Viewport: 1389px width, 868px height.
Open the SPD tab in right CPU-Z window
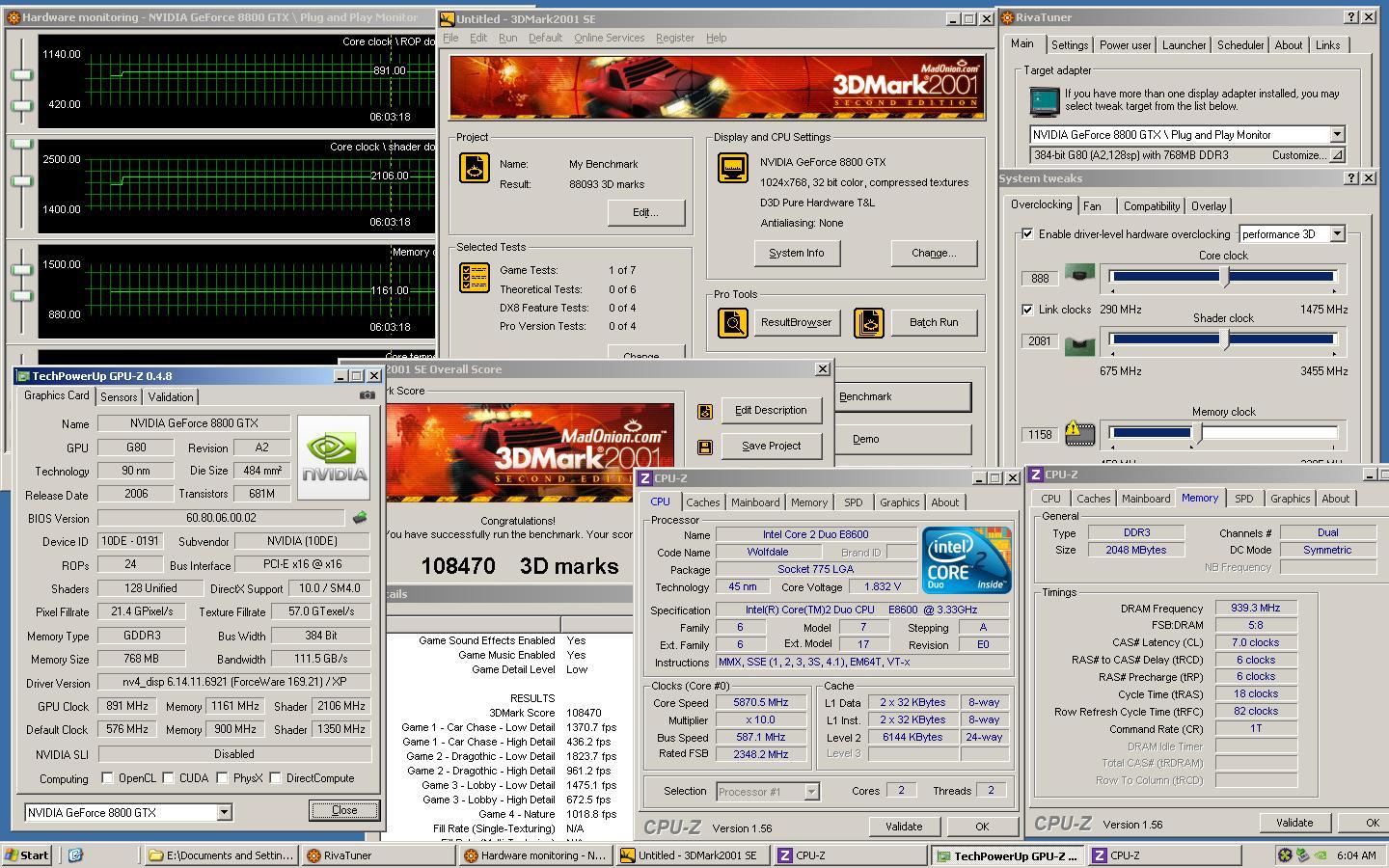tap(1244, 499)
